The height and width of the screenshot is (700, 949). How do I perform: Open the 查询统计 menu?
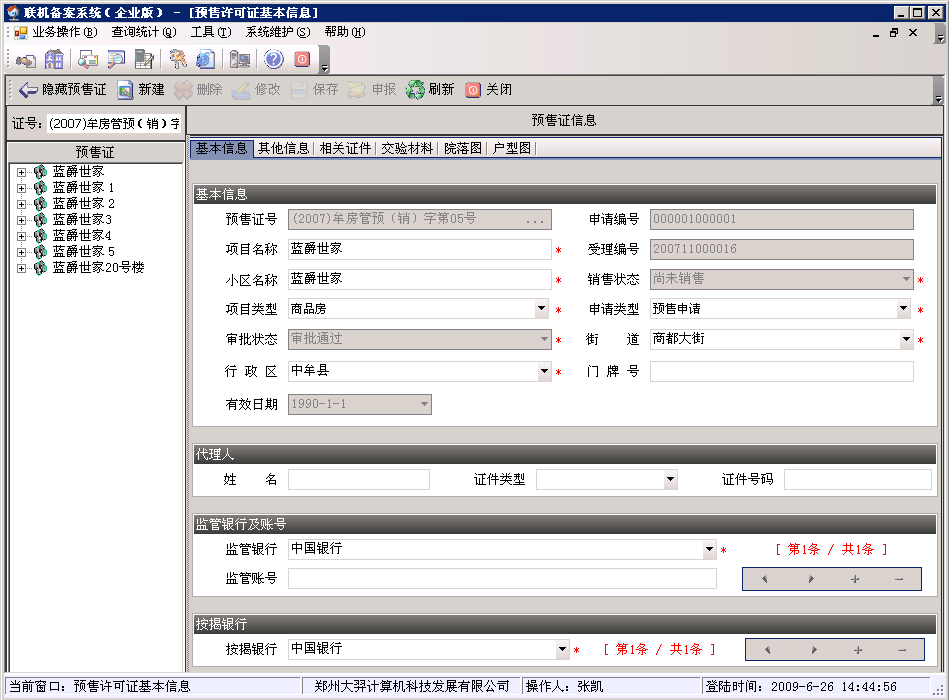(143, 32)
